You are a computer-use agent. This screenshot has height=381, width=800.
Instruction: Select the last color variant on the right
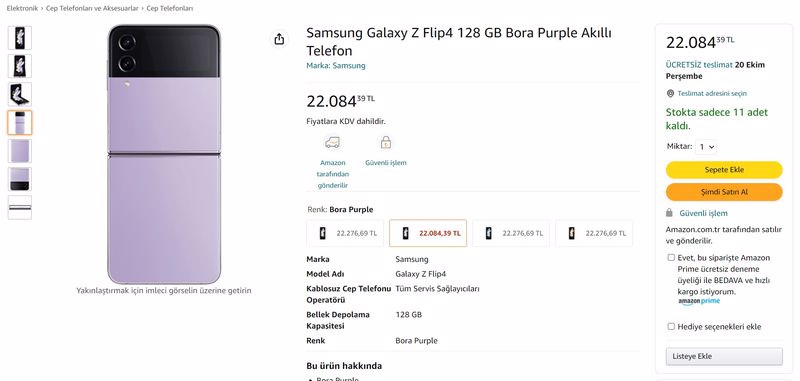[x=594, y=233]
